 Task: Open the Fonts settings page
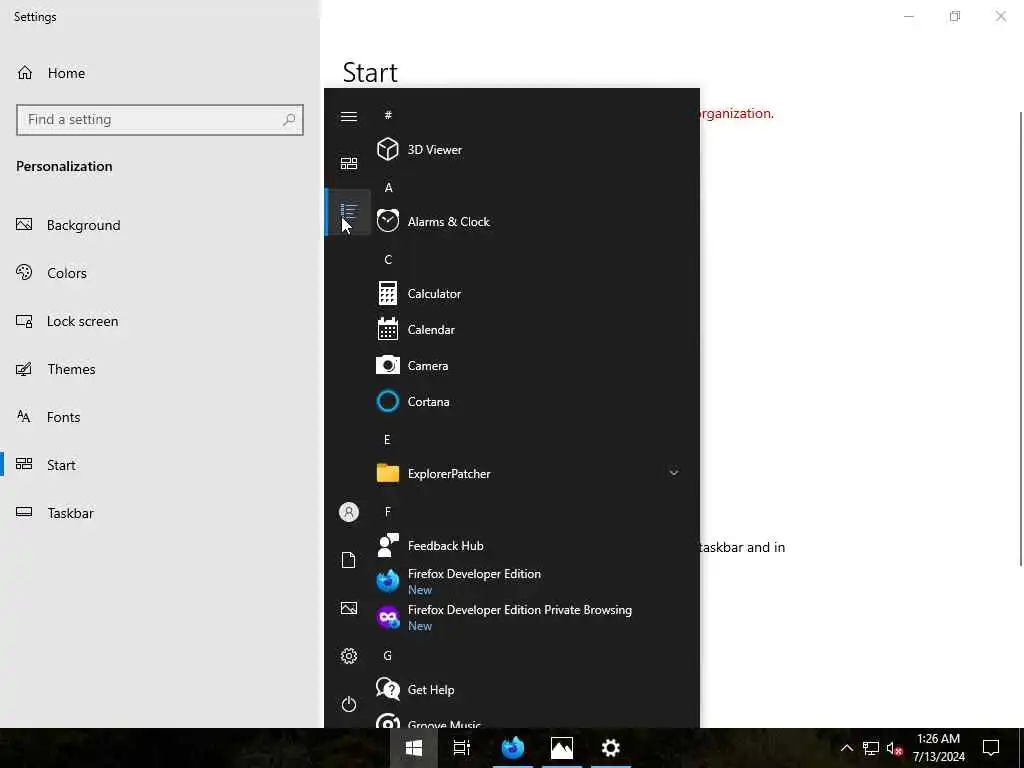[x=160, y=417]
